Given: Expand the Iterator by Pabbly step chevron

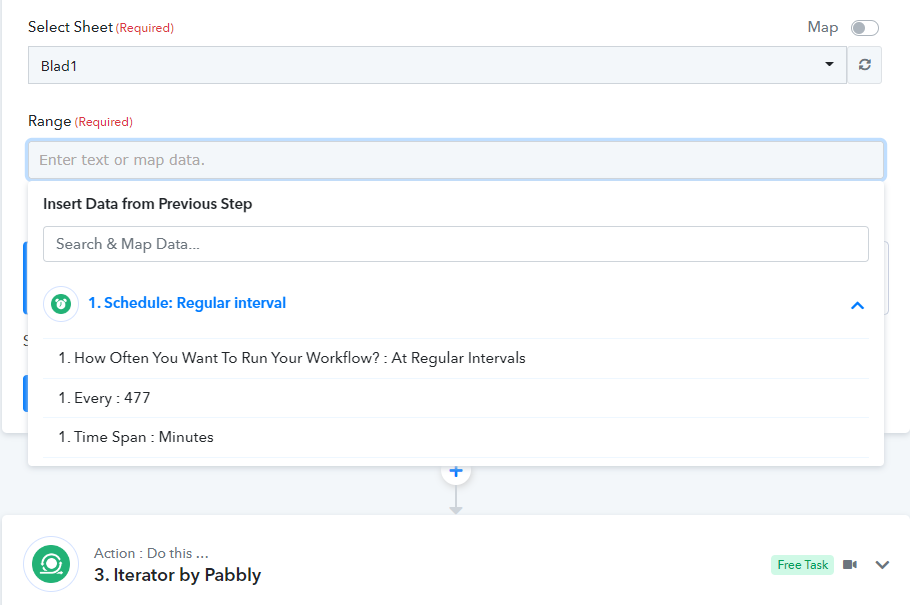Looking at the screenshot, I should pyautogui.click(x=882, y=564).
